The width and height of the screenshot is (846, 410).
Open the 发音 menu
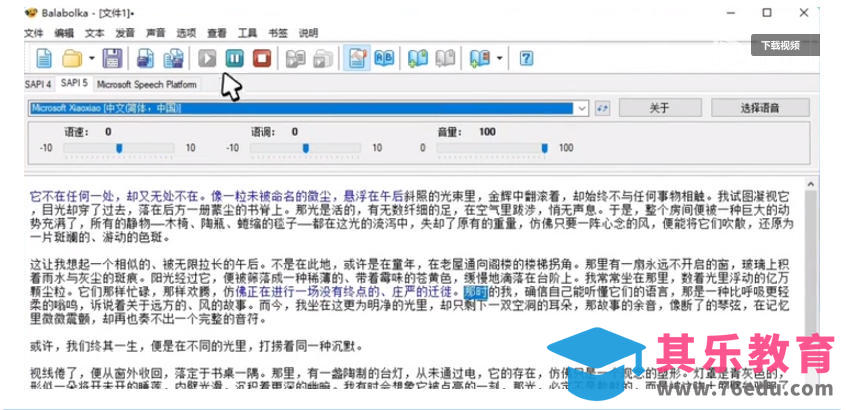click(x=125, y=33)
